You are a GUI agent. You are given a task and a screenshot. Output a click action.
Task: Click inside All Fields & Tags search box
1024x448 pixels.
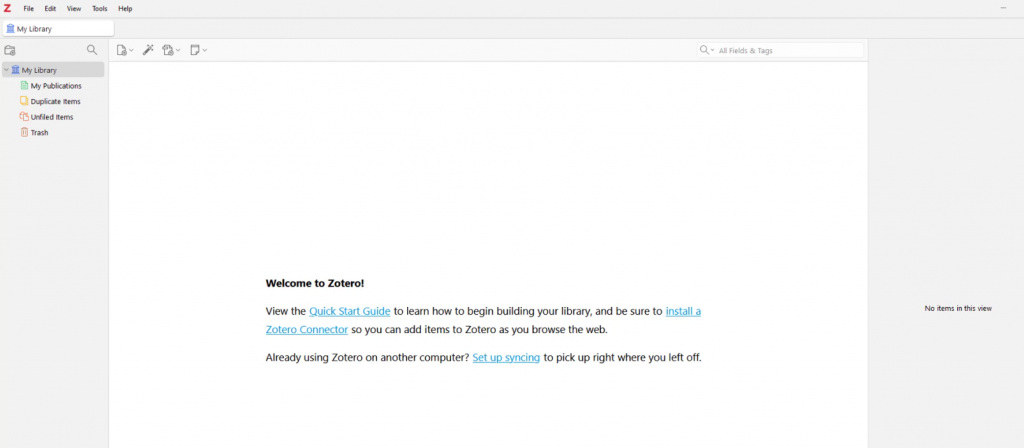coord(785,50)
